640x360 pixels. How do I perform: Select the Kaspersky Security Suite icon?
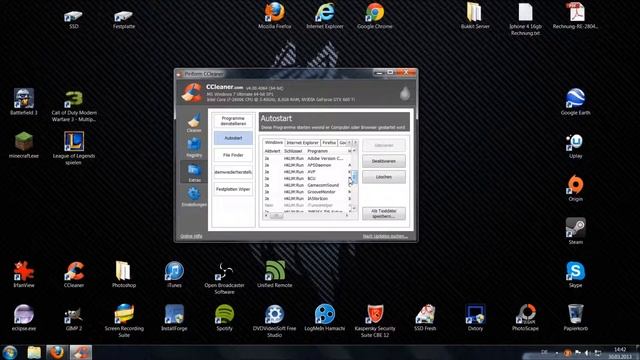point(375,321)
